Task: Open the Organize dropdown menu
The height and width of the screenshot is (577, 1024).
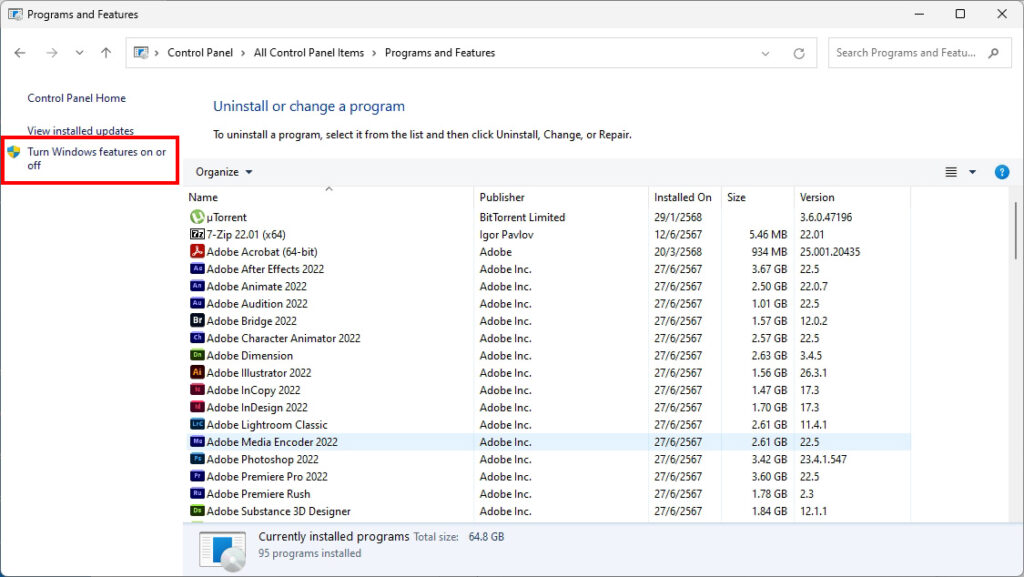Action: (223, 172)
